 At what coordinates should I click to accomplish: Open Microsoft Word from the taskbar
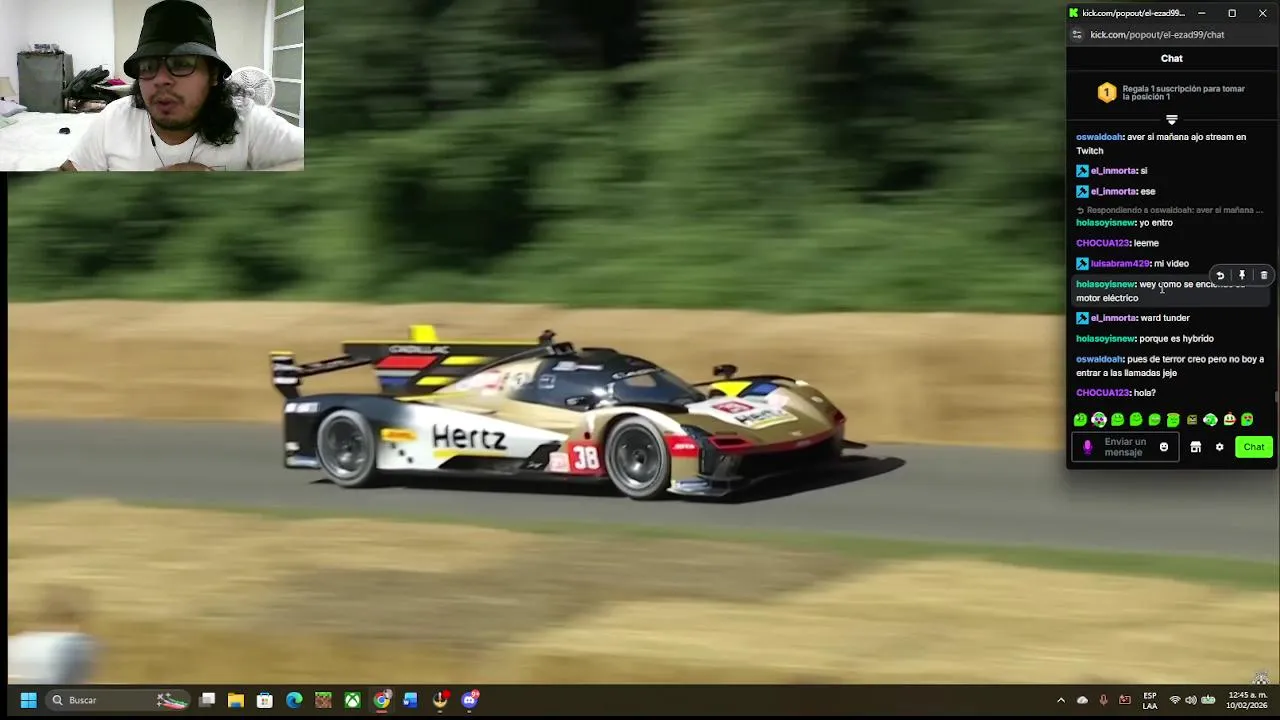coord(410,700)
